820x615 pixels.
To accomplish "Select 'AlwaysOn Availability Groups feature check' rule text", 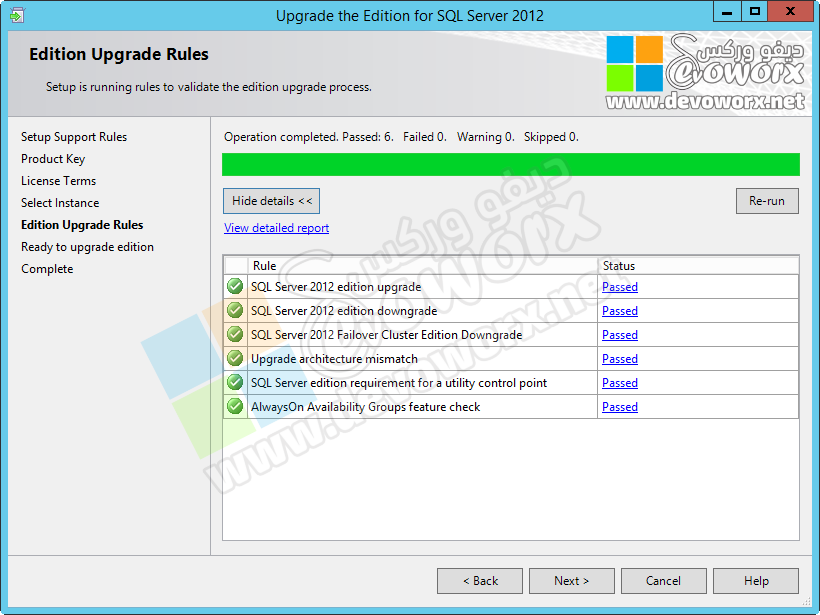I will (x=366, y=407).
